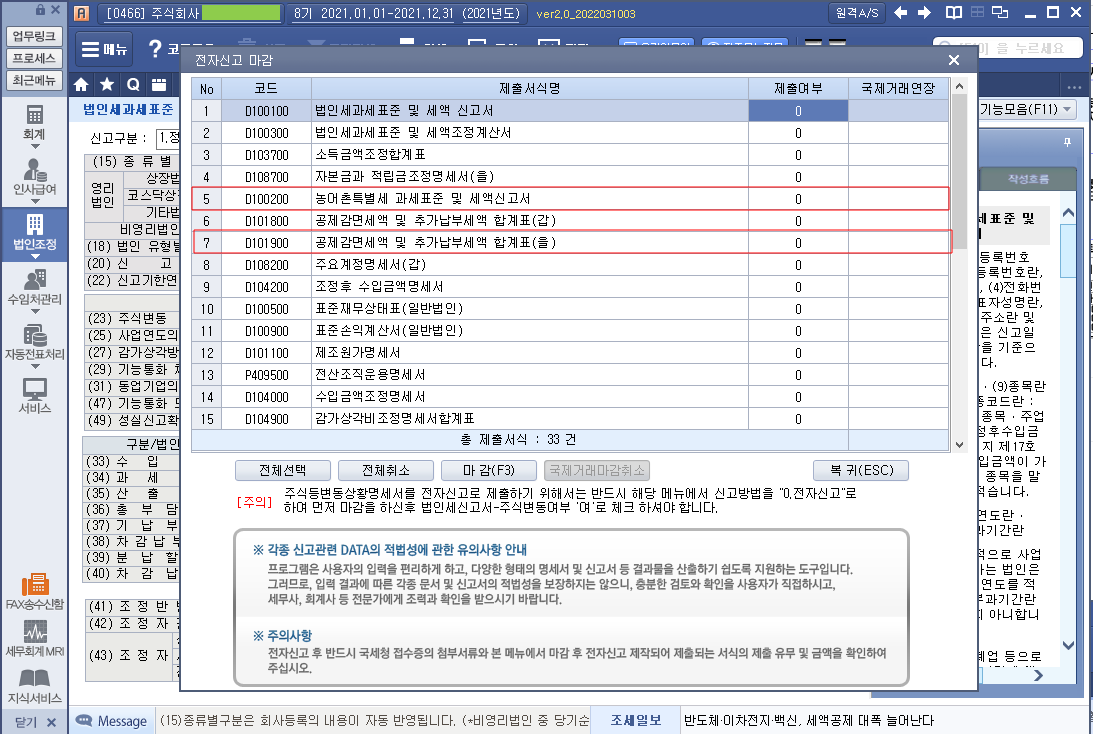Open the 신고구분 combo box
This screenshot has height=734, width=1093.
[x=168, y=137]
